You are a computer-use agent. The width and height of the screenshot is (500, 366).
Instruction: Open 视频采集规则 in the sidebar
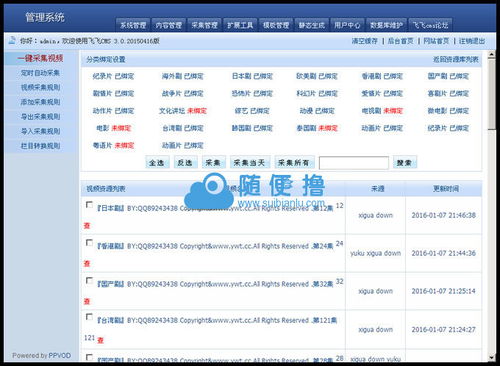[40, 87]
